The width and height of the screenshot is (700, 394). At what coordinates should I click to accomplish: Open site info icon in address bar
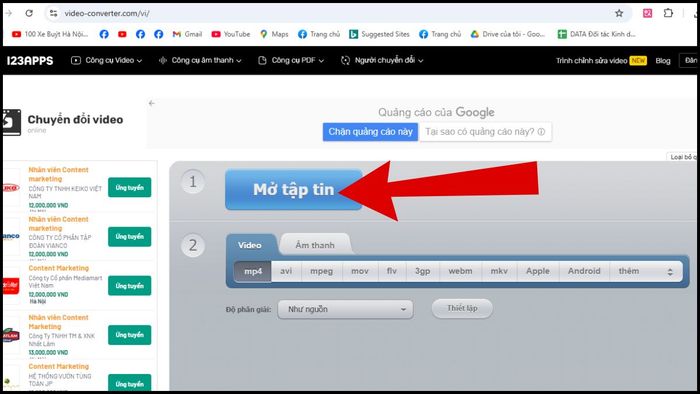(54, 13)
